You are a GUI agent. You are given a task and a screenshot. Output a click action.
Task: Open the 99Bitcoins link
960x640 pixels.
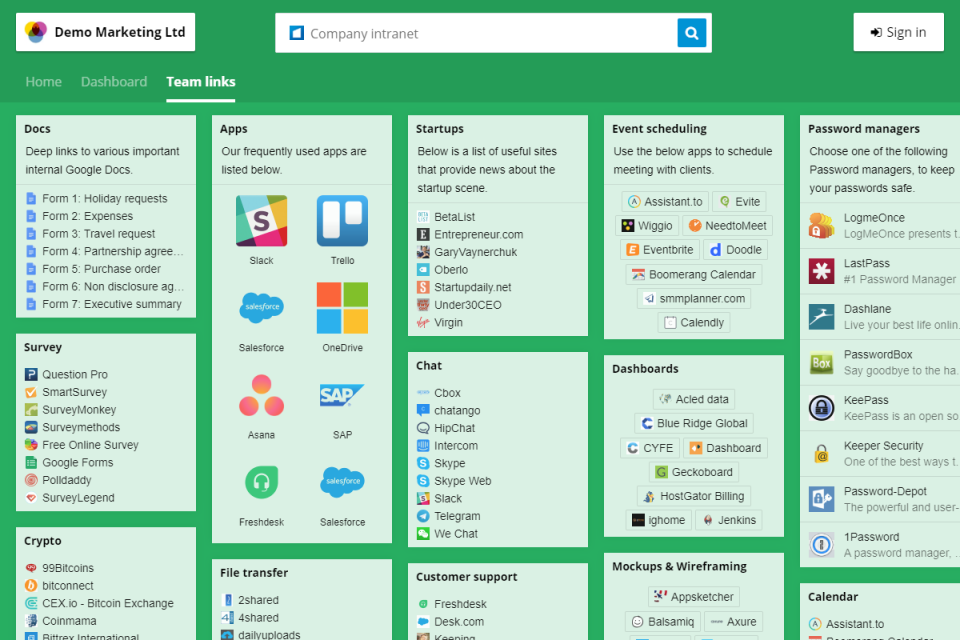(68, 568)
